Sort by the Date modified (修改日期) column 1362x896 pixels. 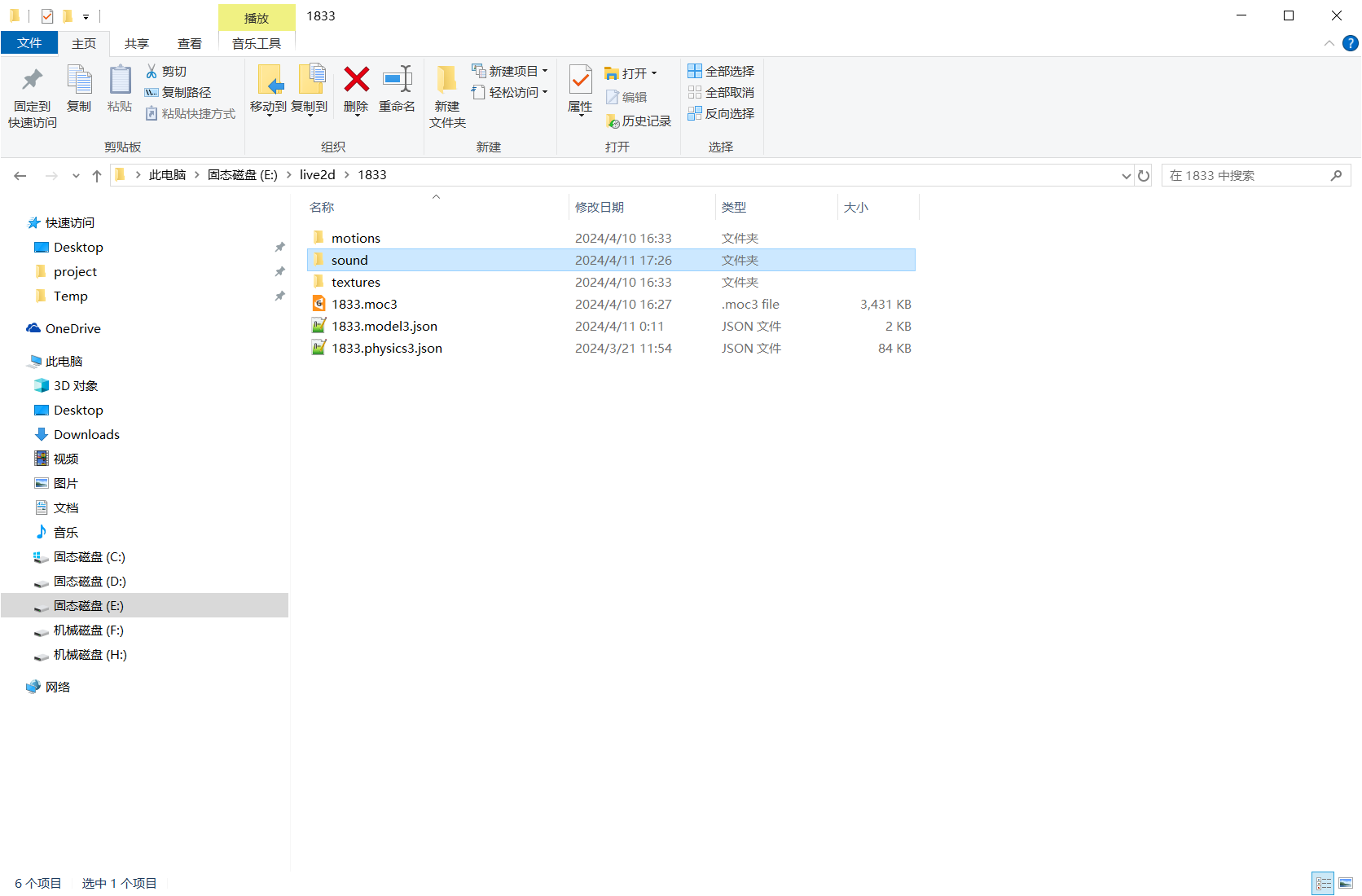point(641,208)
